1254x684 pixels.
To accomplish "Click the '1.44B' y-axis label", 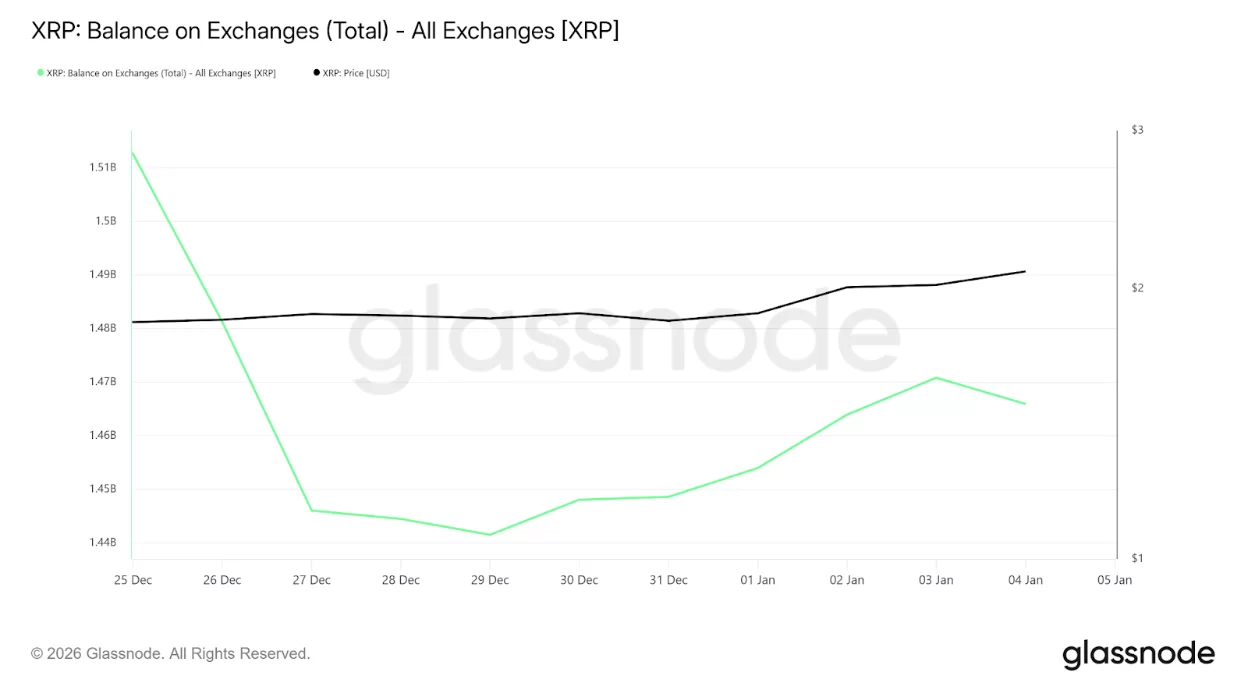I will pyautogui.click(x=103, y=543).
